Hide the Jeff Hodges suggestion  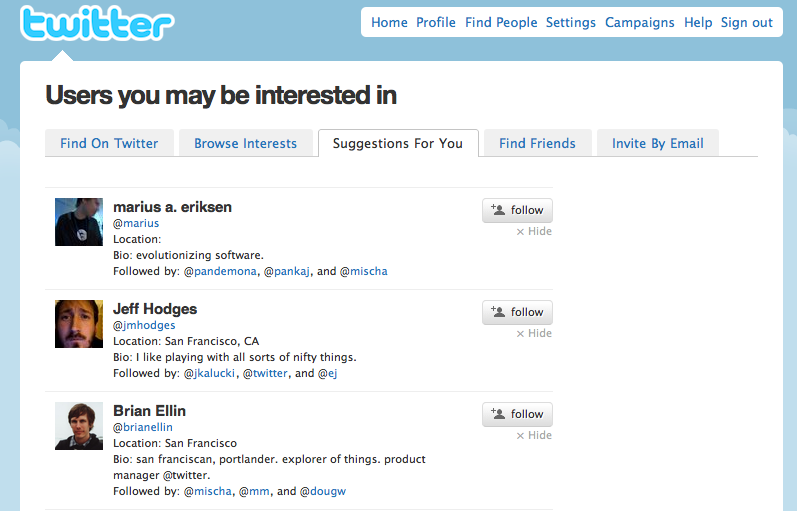tap(534, 334)
